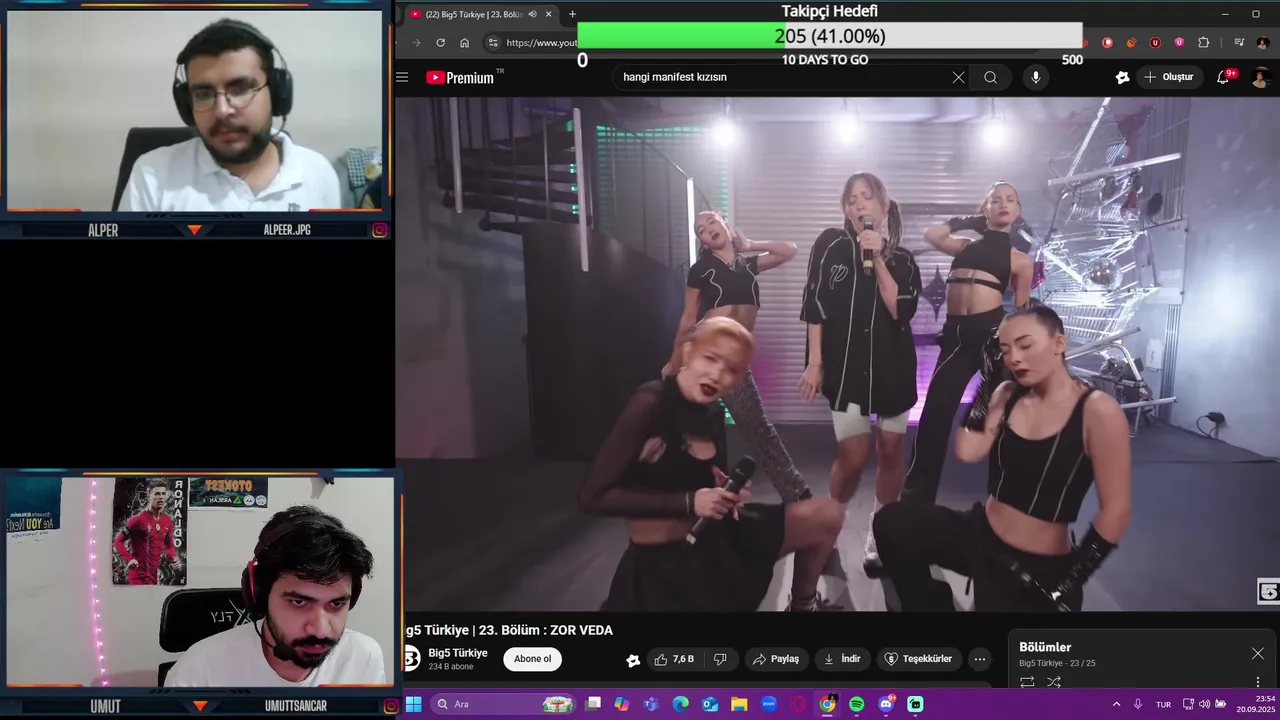
Task: Run search with magnifier button
Action: [x=990, y=77]
